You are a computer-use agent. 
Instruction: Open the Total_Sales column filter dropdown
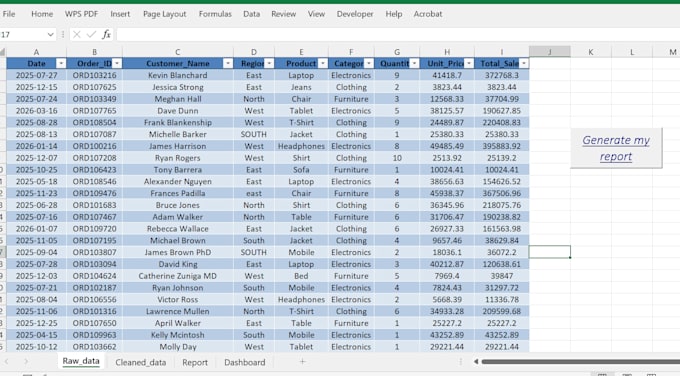524,63
